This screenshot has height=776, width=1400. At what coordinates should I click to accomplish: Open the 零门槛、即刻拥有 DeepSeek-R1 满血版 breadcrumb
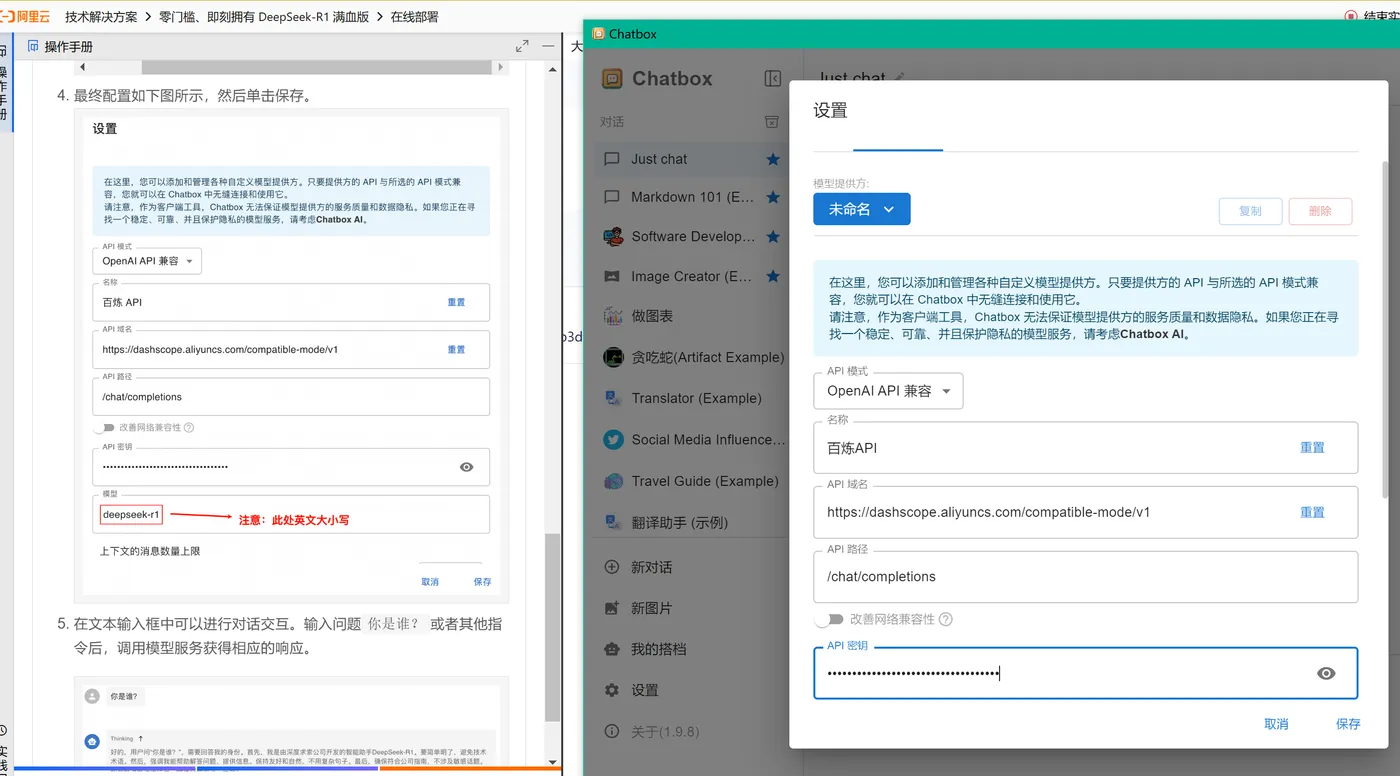pyautogui.click(x=265, y=17)
